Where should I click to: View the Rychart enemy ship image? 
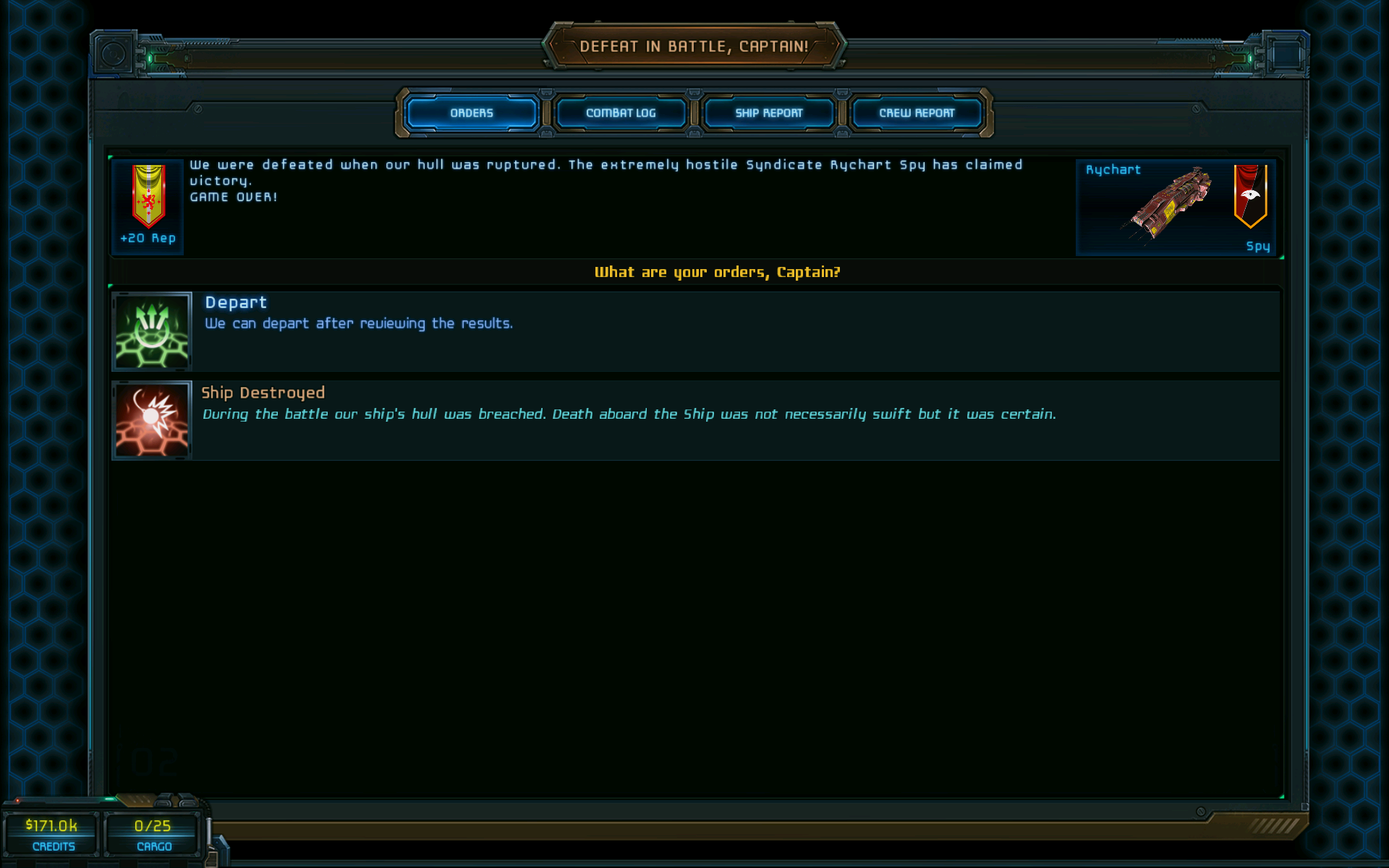(x=1166, y=205)
